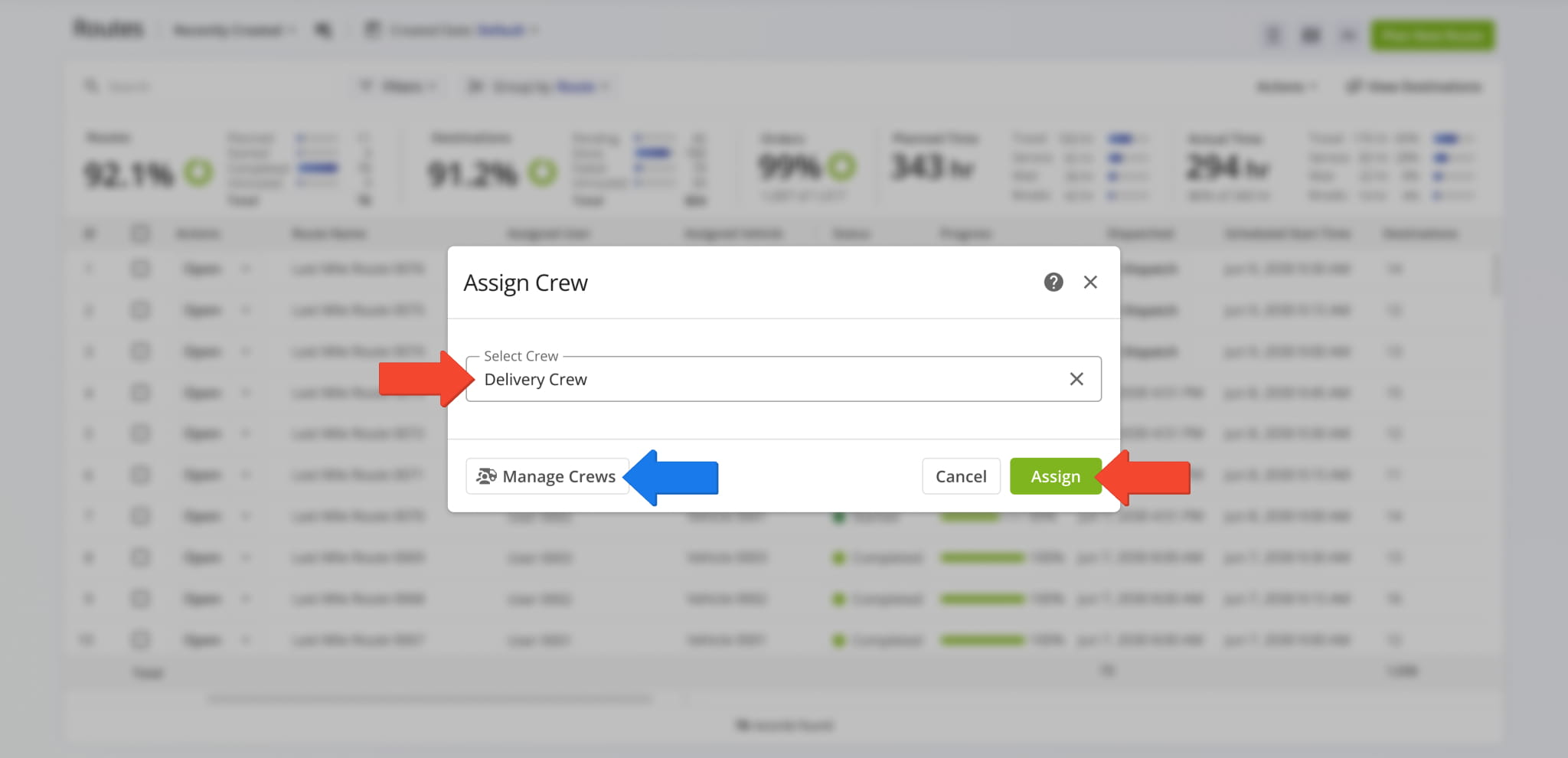Close the Assign Crew dialog with X

(1090, 283)
